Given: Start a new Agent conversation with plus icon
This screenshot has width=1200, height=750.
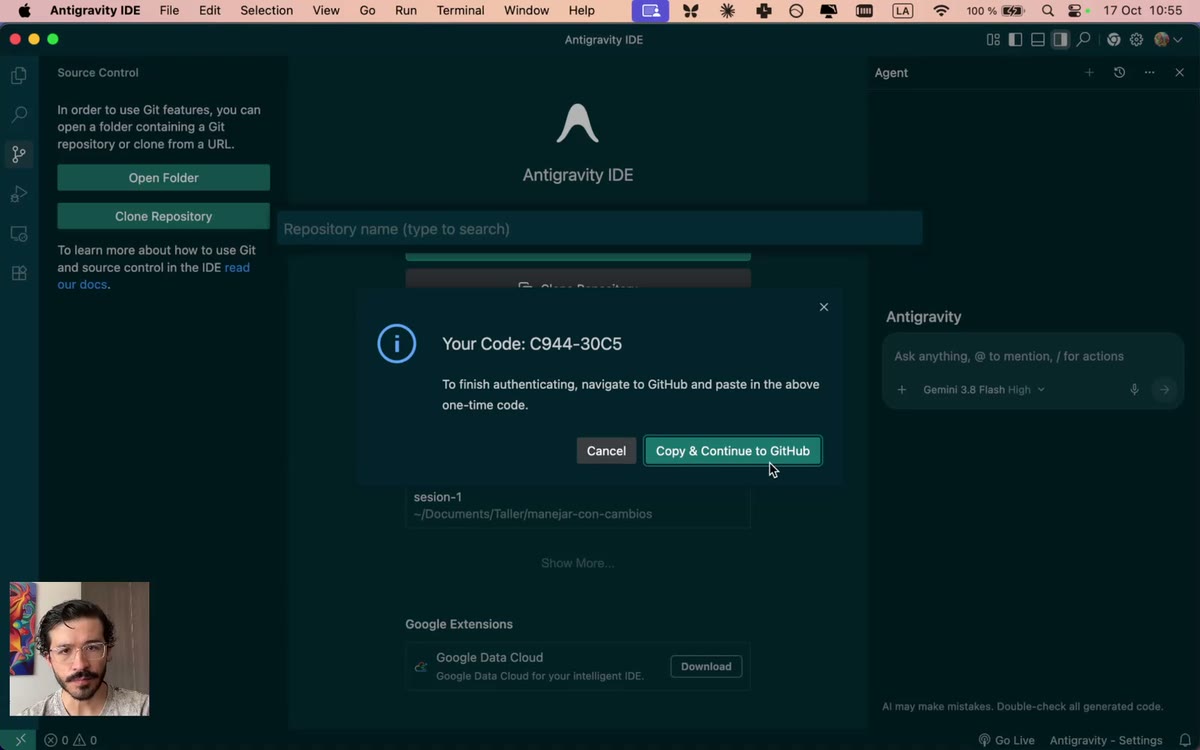Looking at the screenshot, I should [1089, 72].
